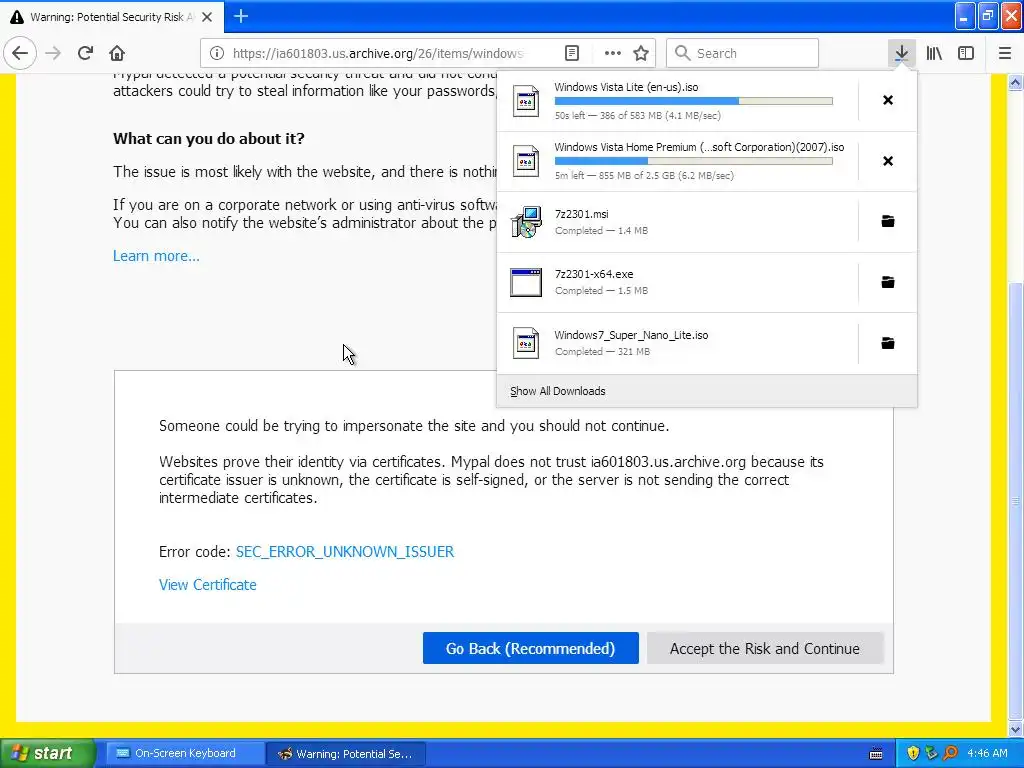Open page actions three-dot menu
Screen dimensions: 1024x768
coord(613,53)
